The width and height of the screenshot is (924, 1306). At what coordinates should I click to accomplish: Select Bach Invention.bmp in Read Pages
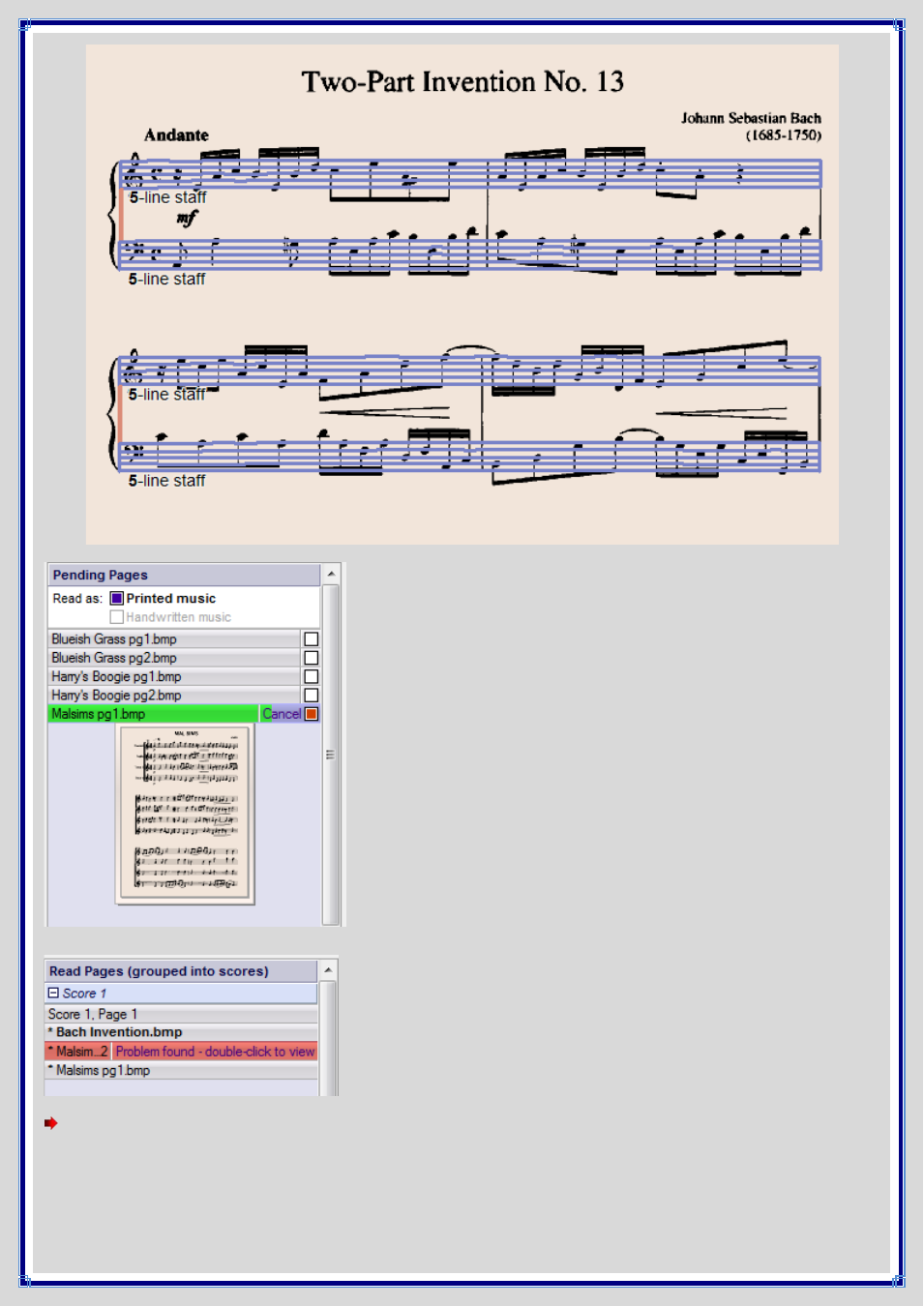[181, 1032]
